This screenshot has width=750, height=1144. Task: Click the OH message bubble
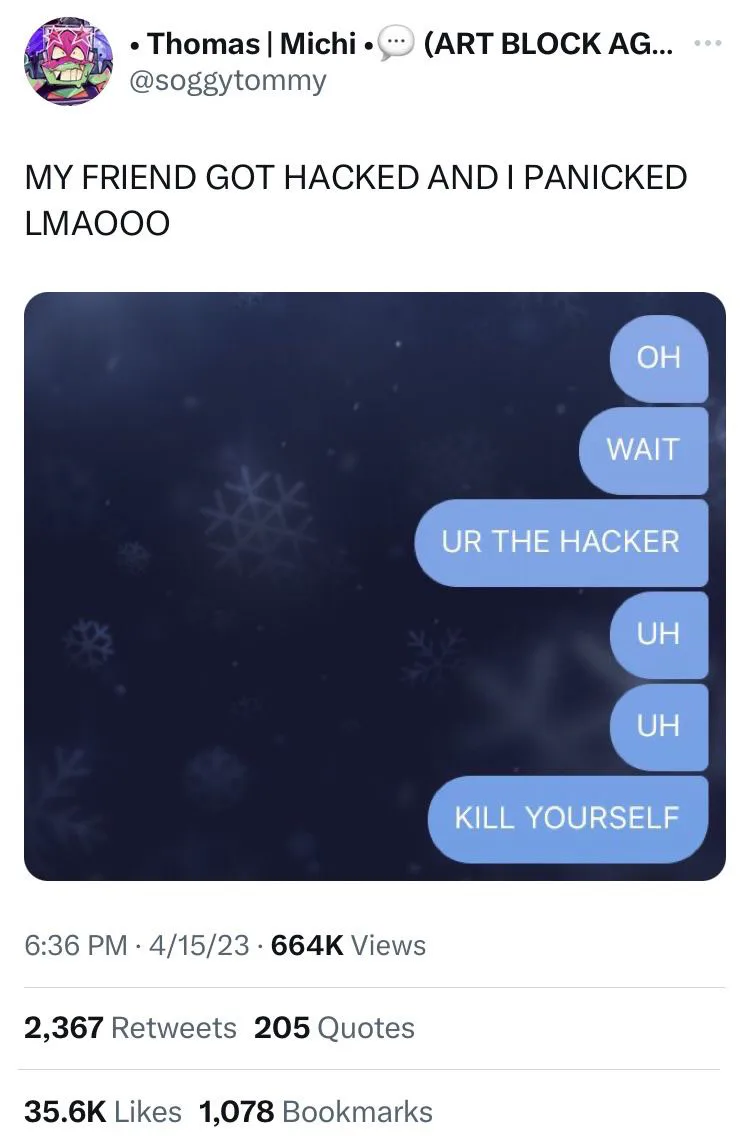click(659, 358)
